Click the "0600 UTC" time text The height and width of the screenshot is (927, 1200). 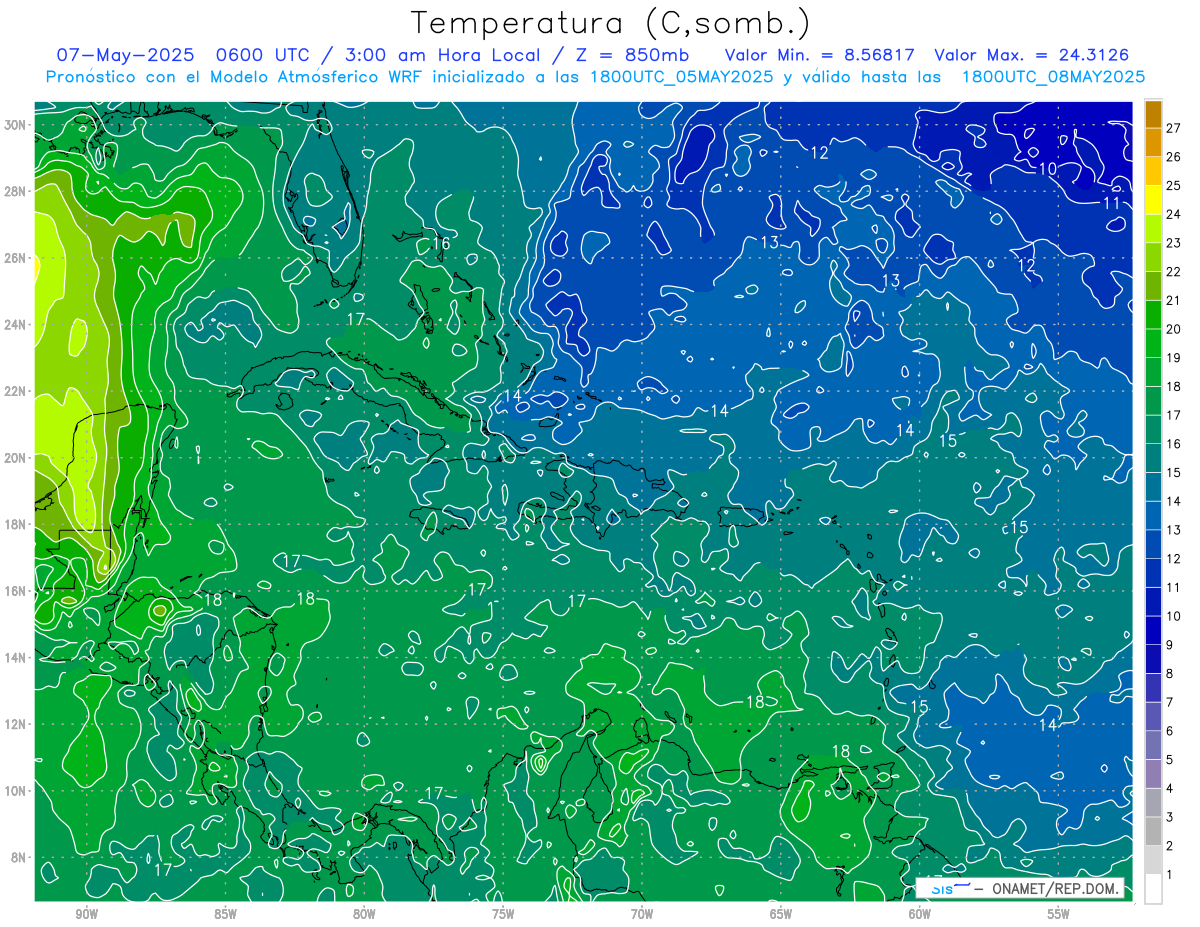(x=261, y=55)
